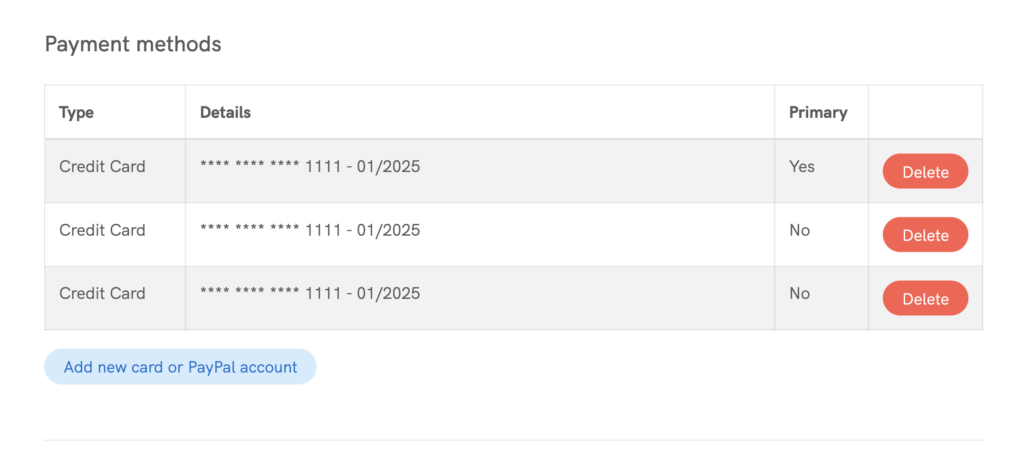Click the Details column header
The image size is (1024, 459).
click(225, 112)
